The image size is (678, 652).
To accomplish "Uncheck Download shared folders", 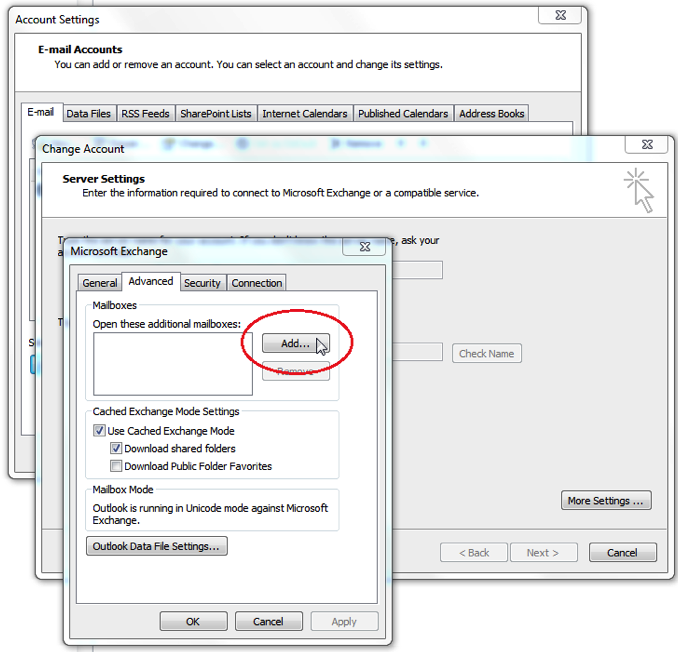I will point(116,448).
